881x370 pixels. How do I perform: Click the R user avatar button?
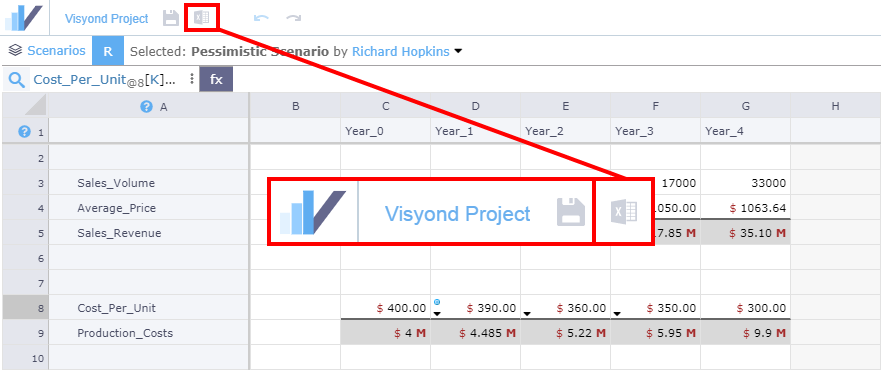pyautogui.click(x=108, y=51)
